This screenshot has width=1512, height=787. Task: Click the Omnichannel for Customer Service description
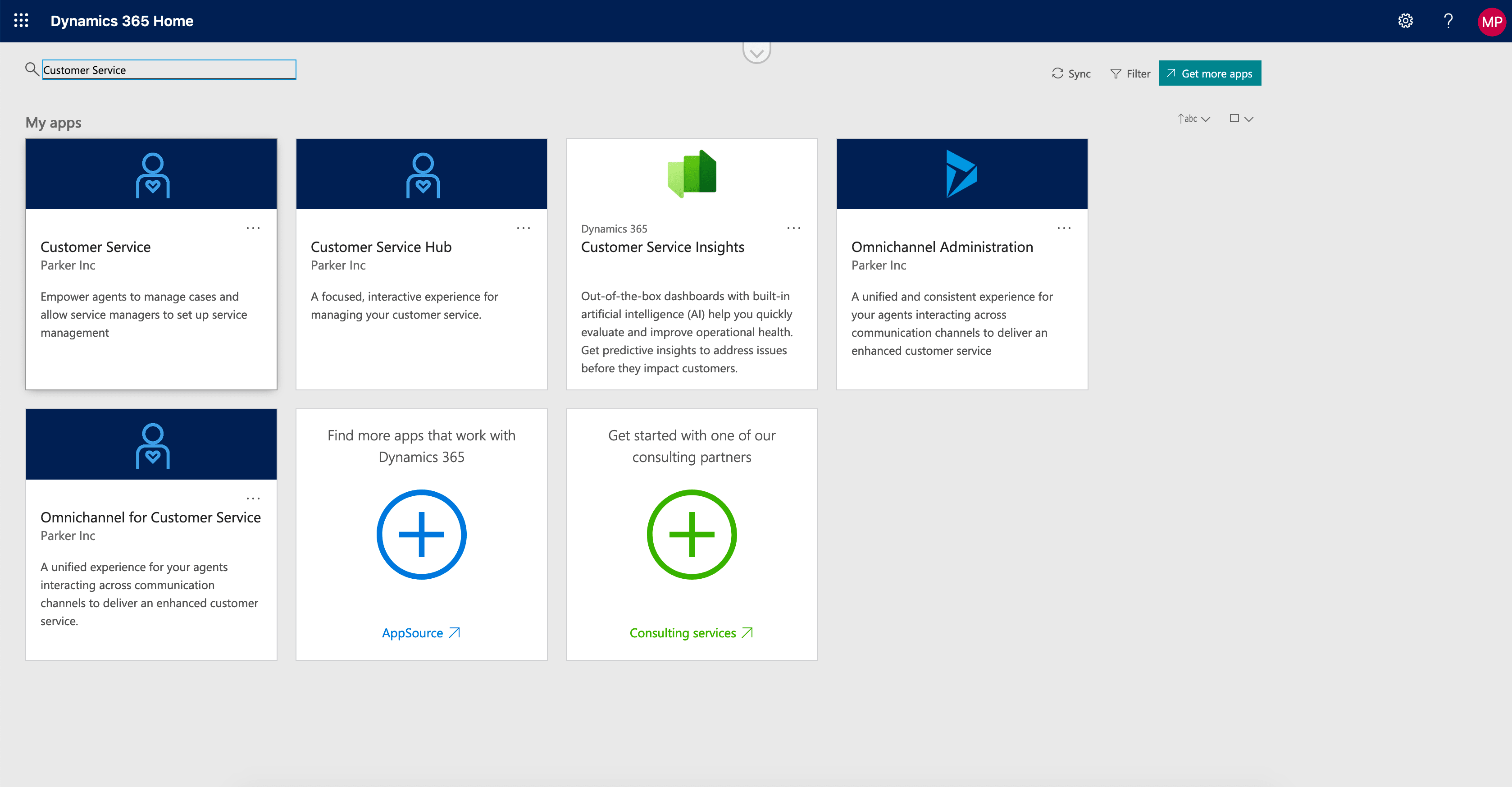pyautogui.click(x=149, y=594)
